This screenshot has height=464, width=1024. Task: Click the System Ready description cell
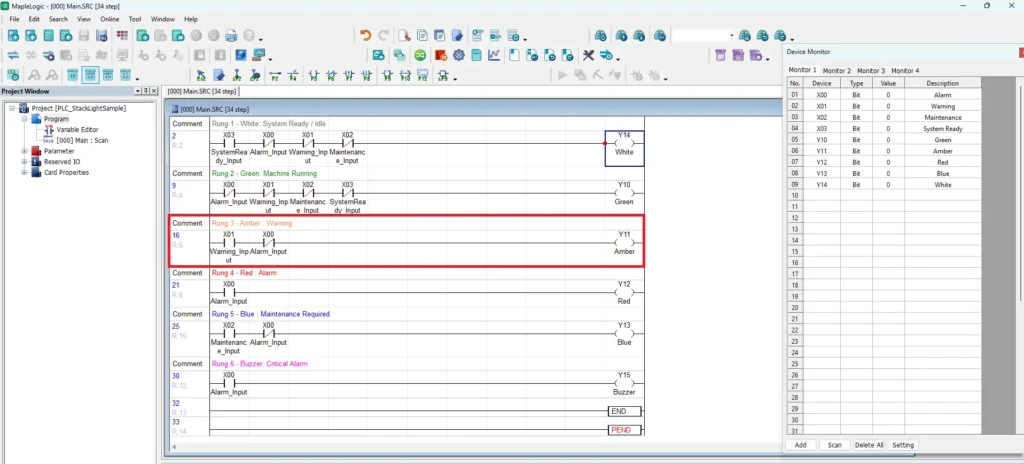coord(942,129)
